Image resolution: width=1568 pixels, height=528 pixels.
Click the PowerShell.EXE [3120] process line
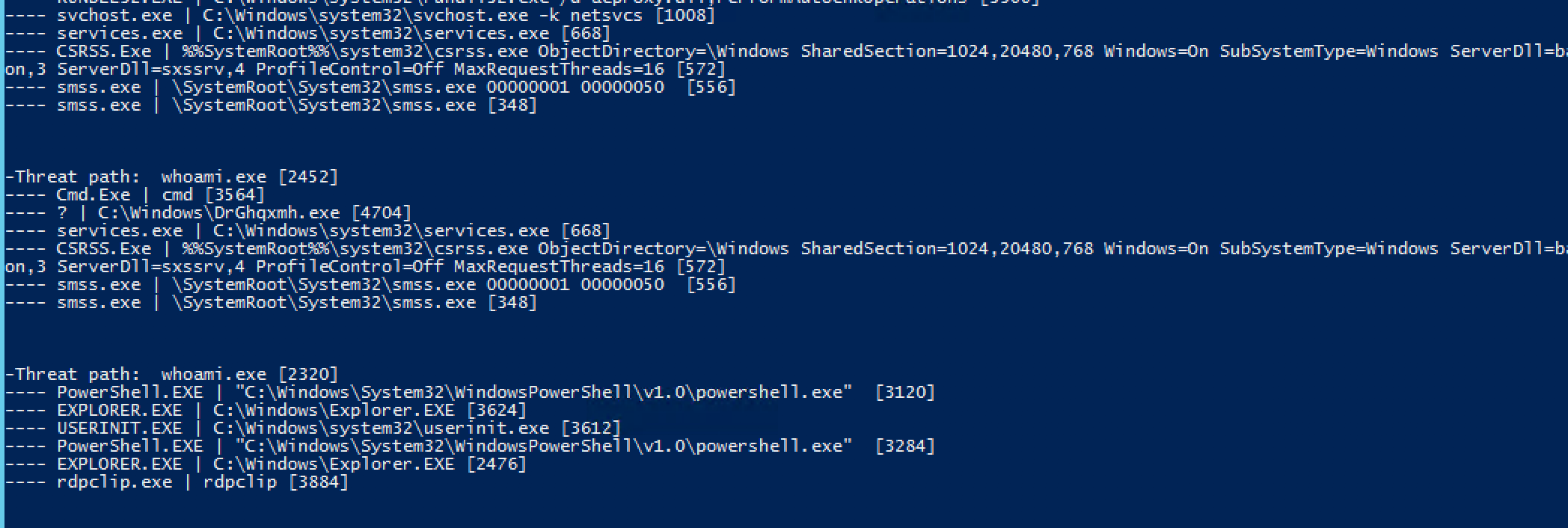pos(471,393)
